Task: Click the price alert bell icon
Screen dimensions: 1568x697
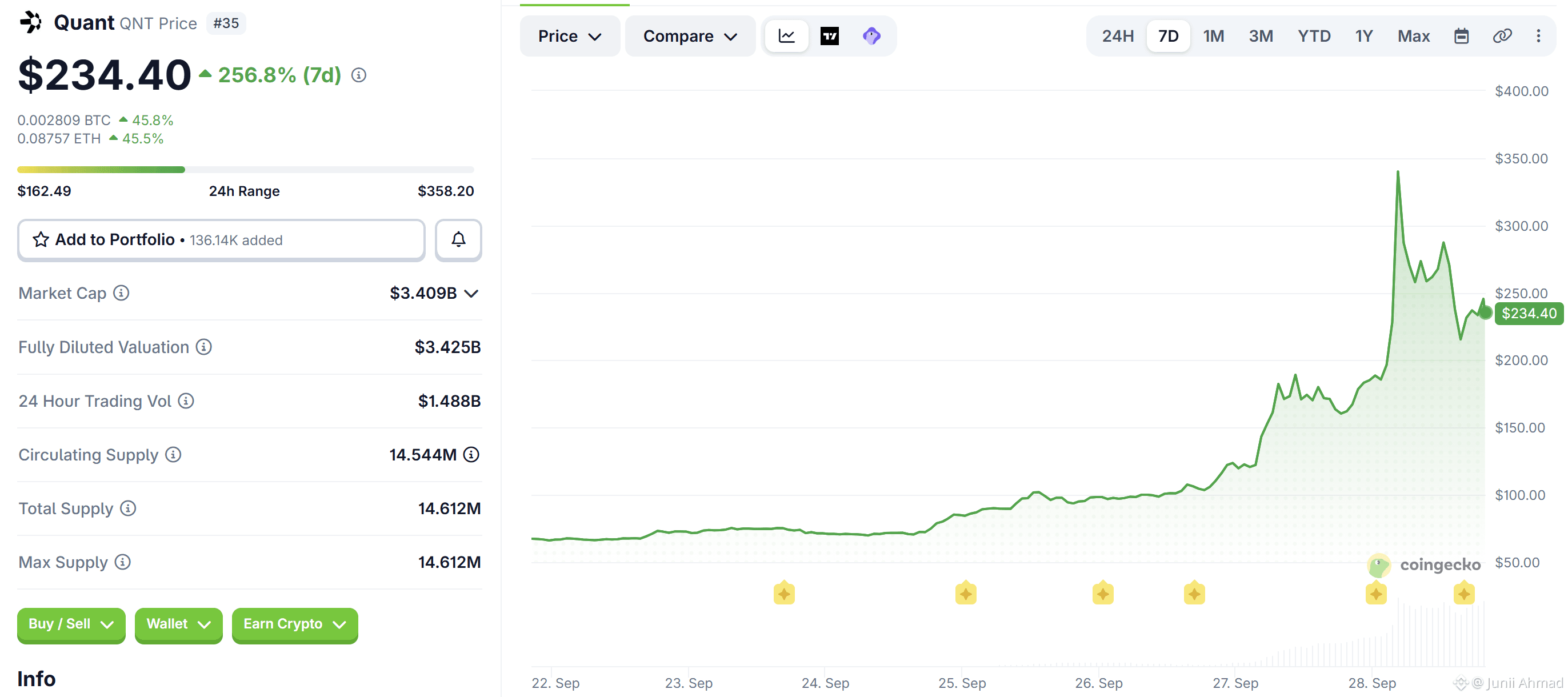Action: click(458, 240)
